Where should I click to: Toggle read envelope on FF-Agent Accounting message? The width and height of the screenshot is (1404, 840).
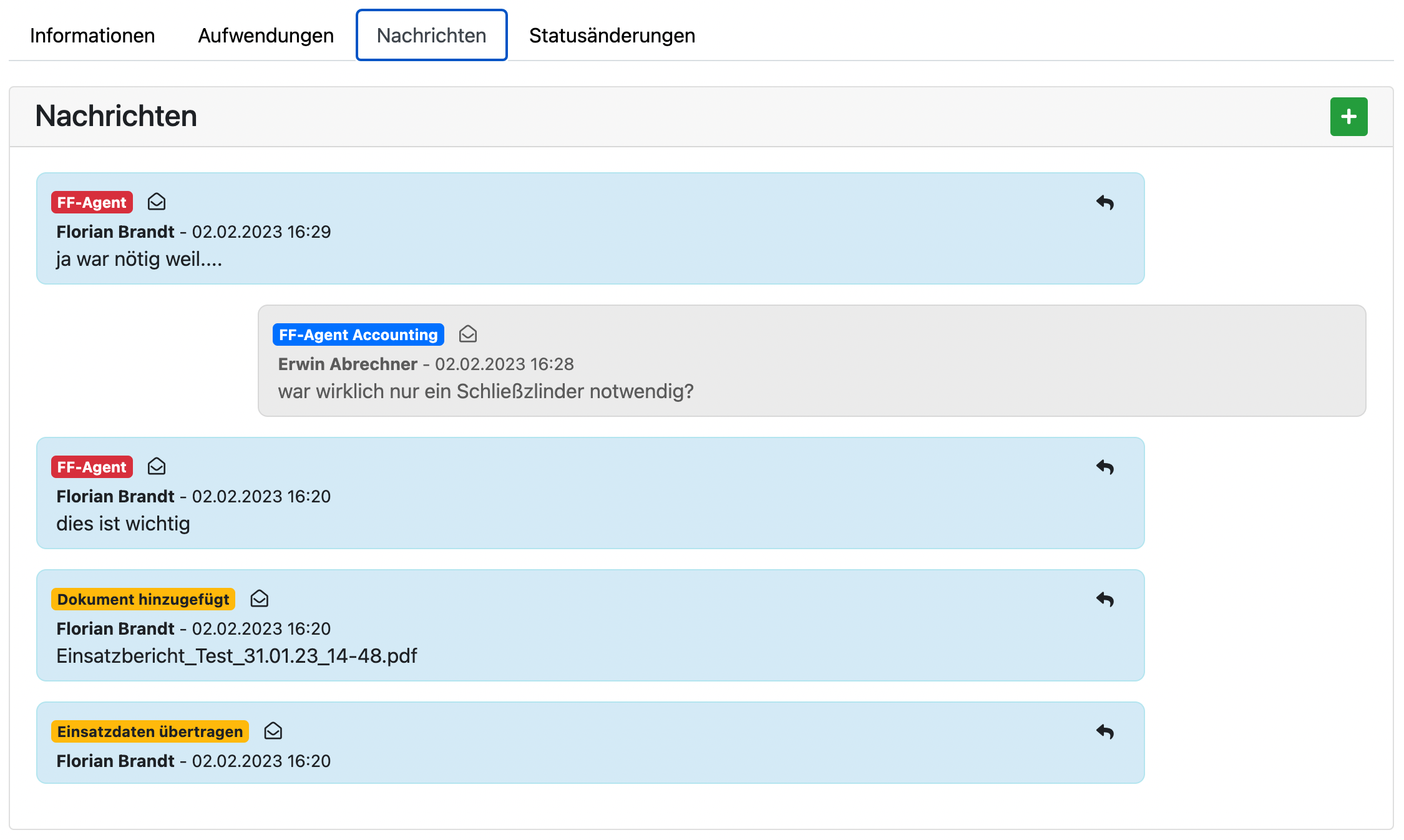point(468,334)
